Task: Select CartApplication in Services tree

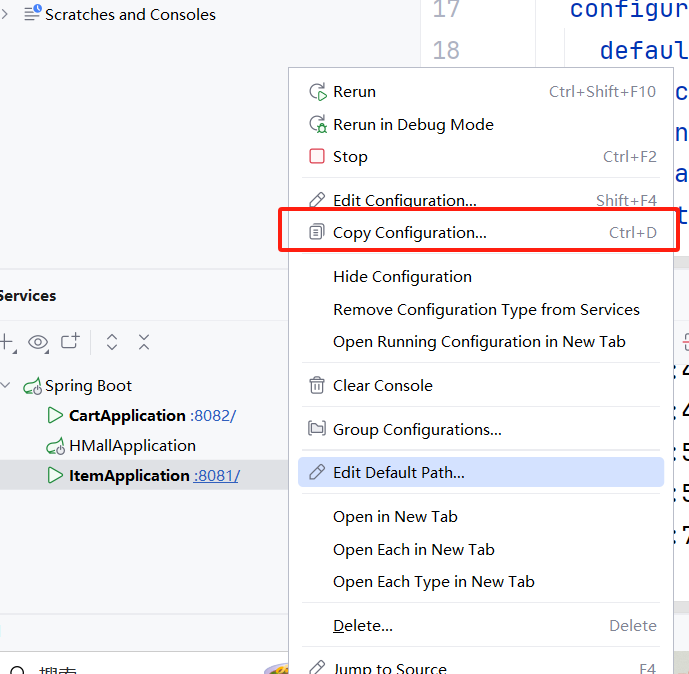Action: 127,416
